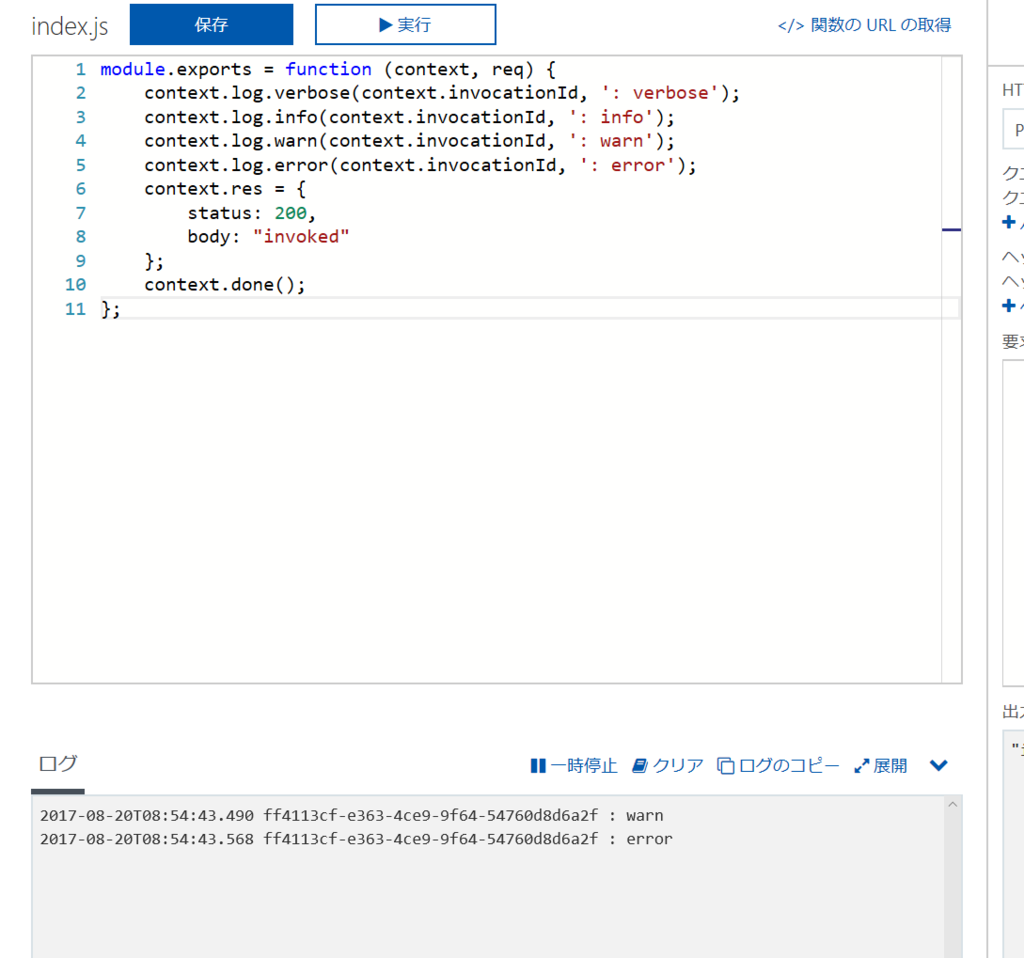
Task: Click line 2 context.log.verbose code
Action: [x=441, y=93]
